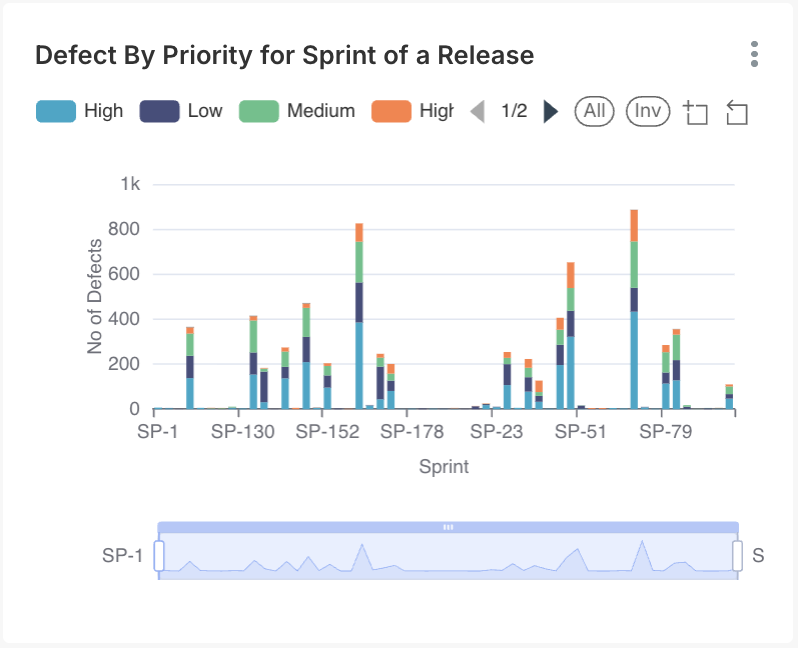Click the 1/2 legend page indicator
798x648 pixels.
514,111
